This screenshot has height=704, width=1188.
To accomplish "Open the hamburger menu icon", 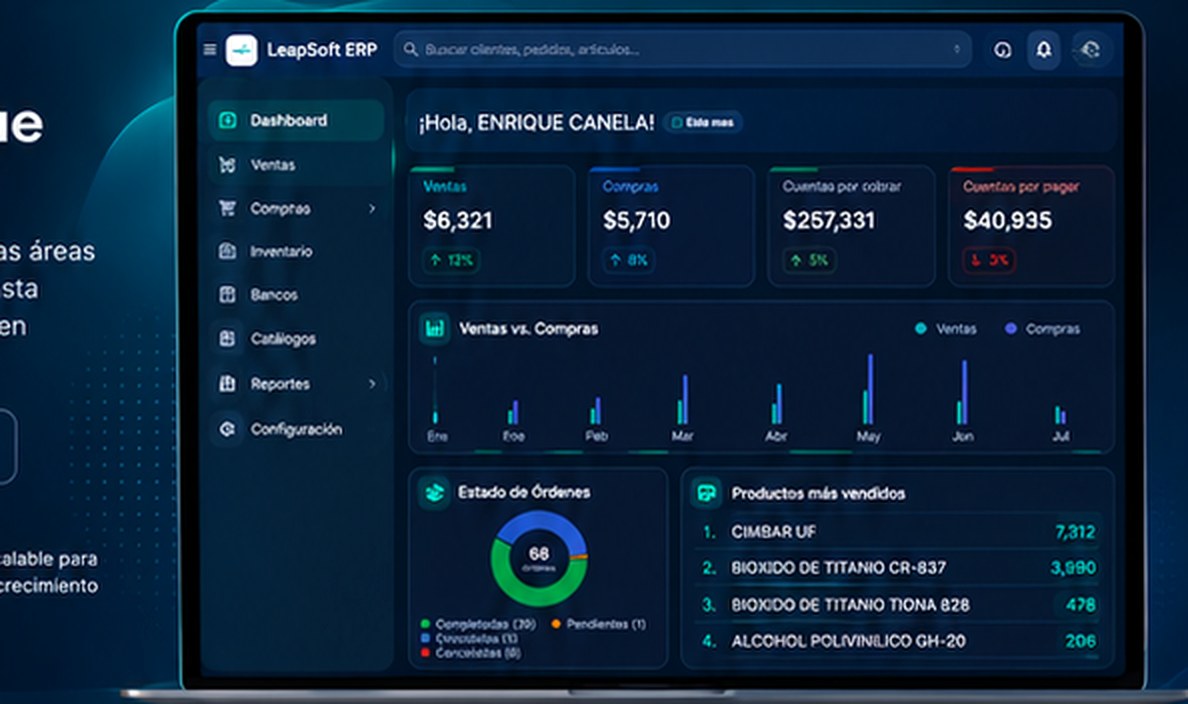I will tap(210, 49).
